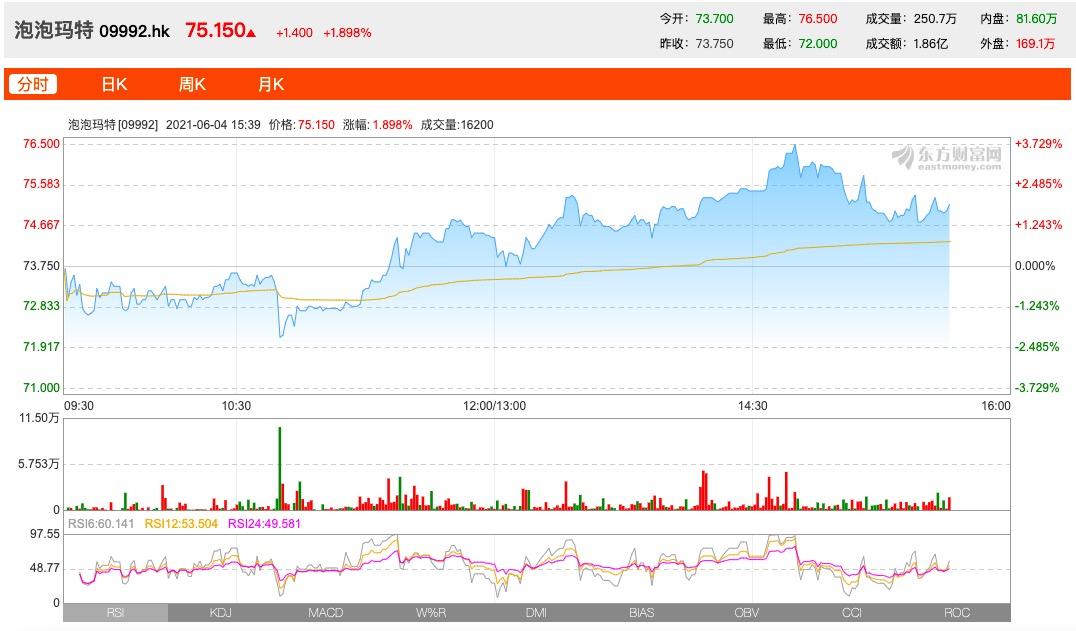Click the 10:30 time axis label
Image resolution: width=1076 pixels, height=631 pixels.
[x=236, y=406]
